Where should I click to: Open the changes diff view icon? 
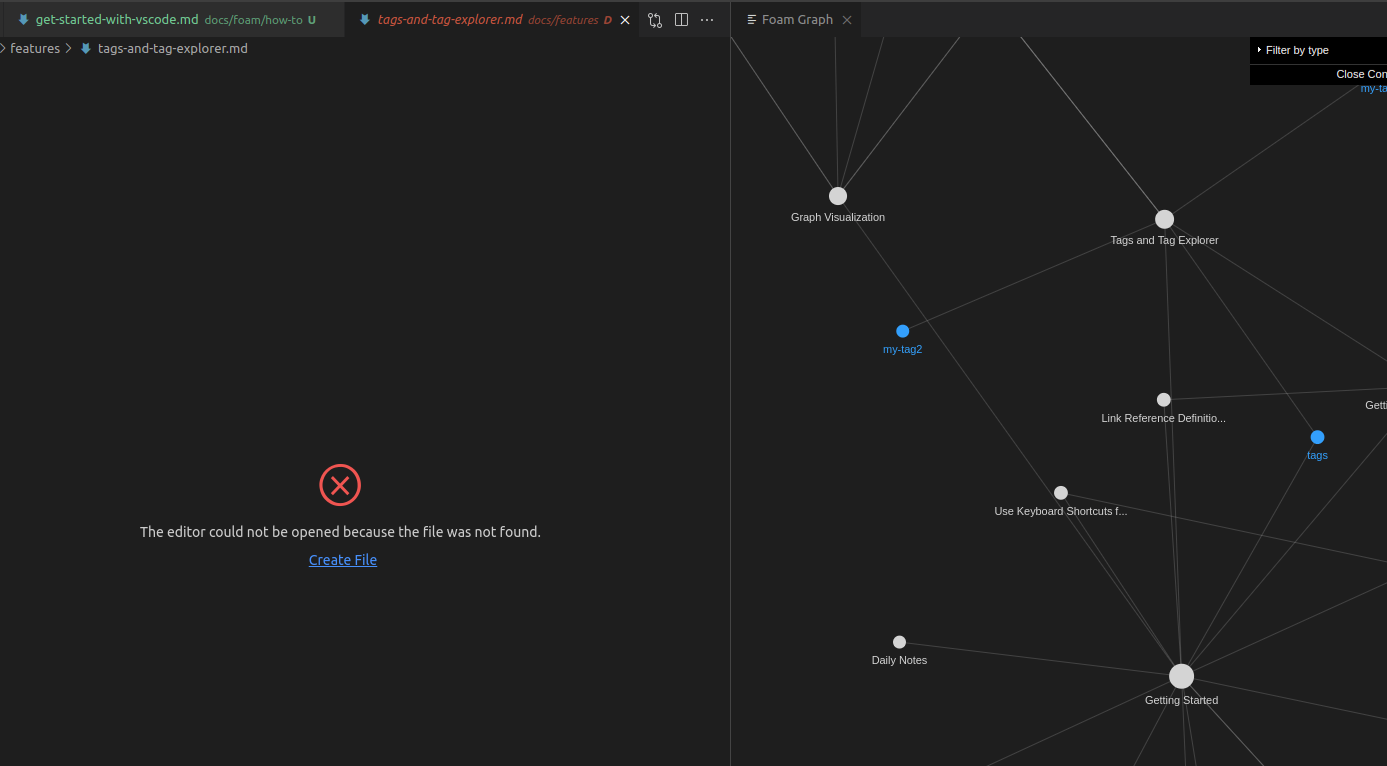(x=655, y=19)
